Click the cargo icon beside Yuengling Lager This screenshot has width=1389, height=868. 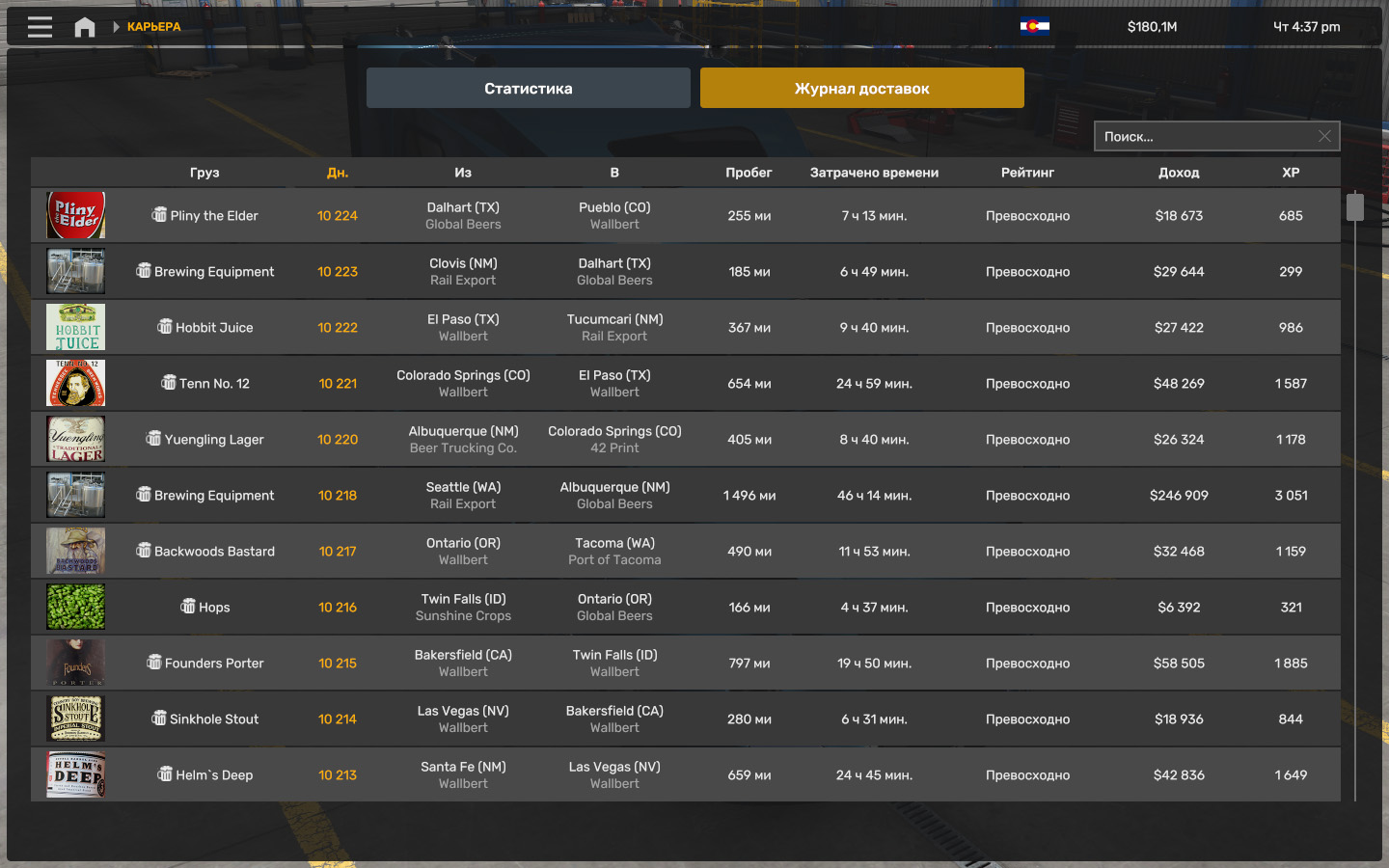coord(153,438)
